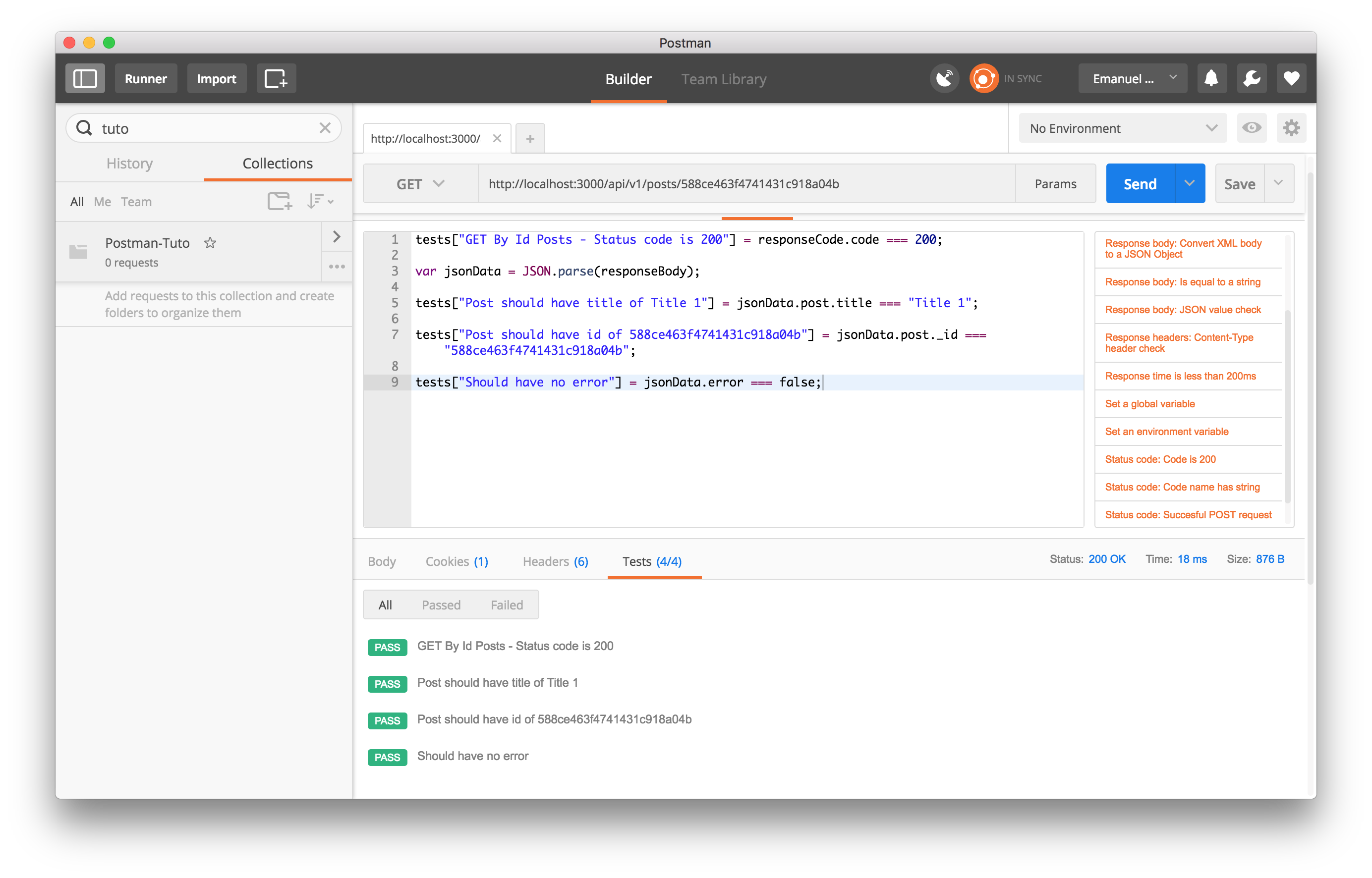Viewport: 1372px width, 878px height.
Task: Open the Params editor
Action: tap(1055, 184)
